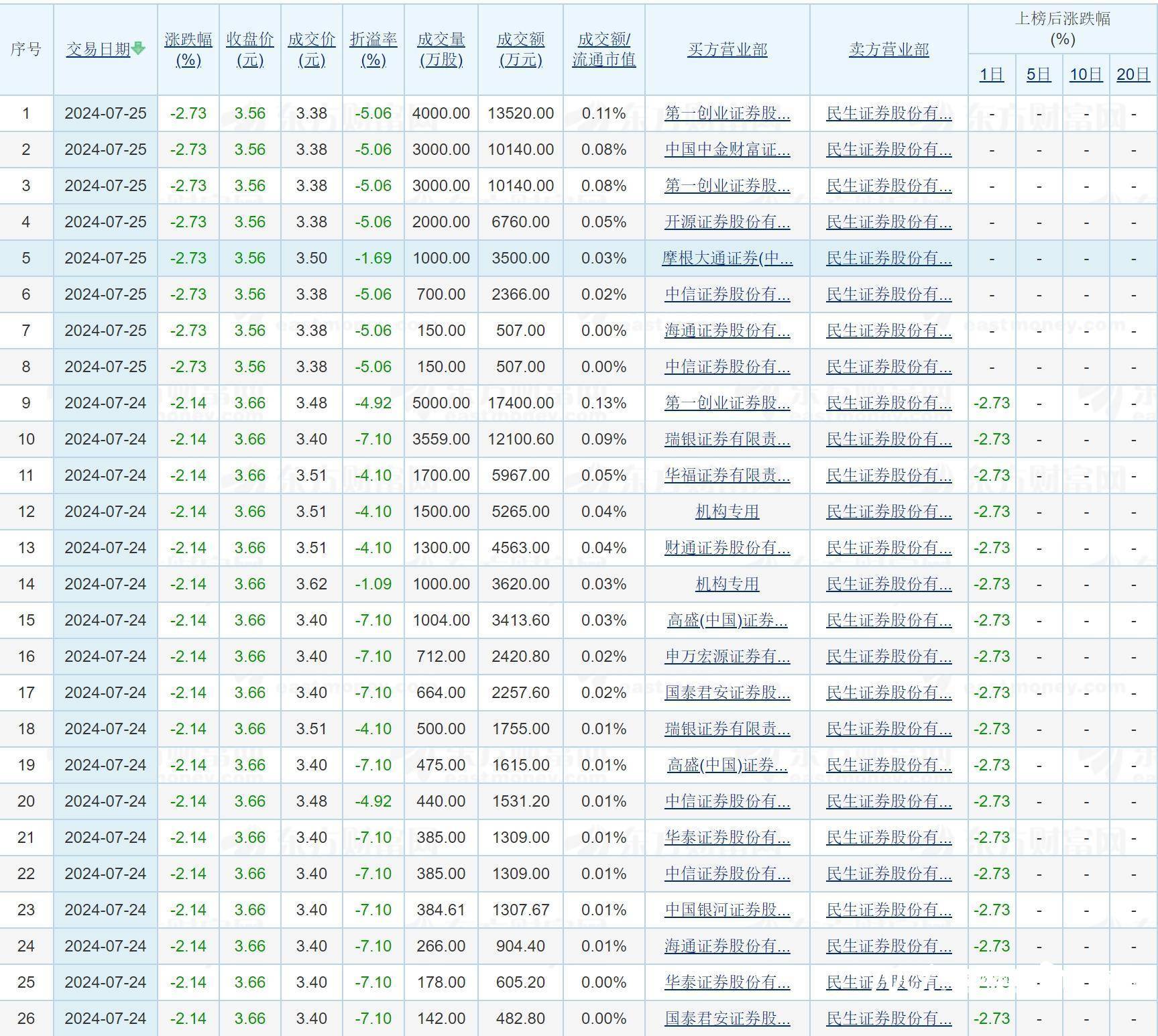Open buyer 第一创业证券股... in row 1
1158x1036 pixels.
pos(728,113)
